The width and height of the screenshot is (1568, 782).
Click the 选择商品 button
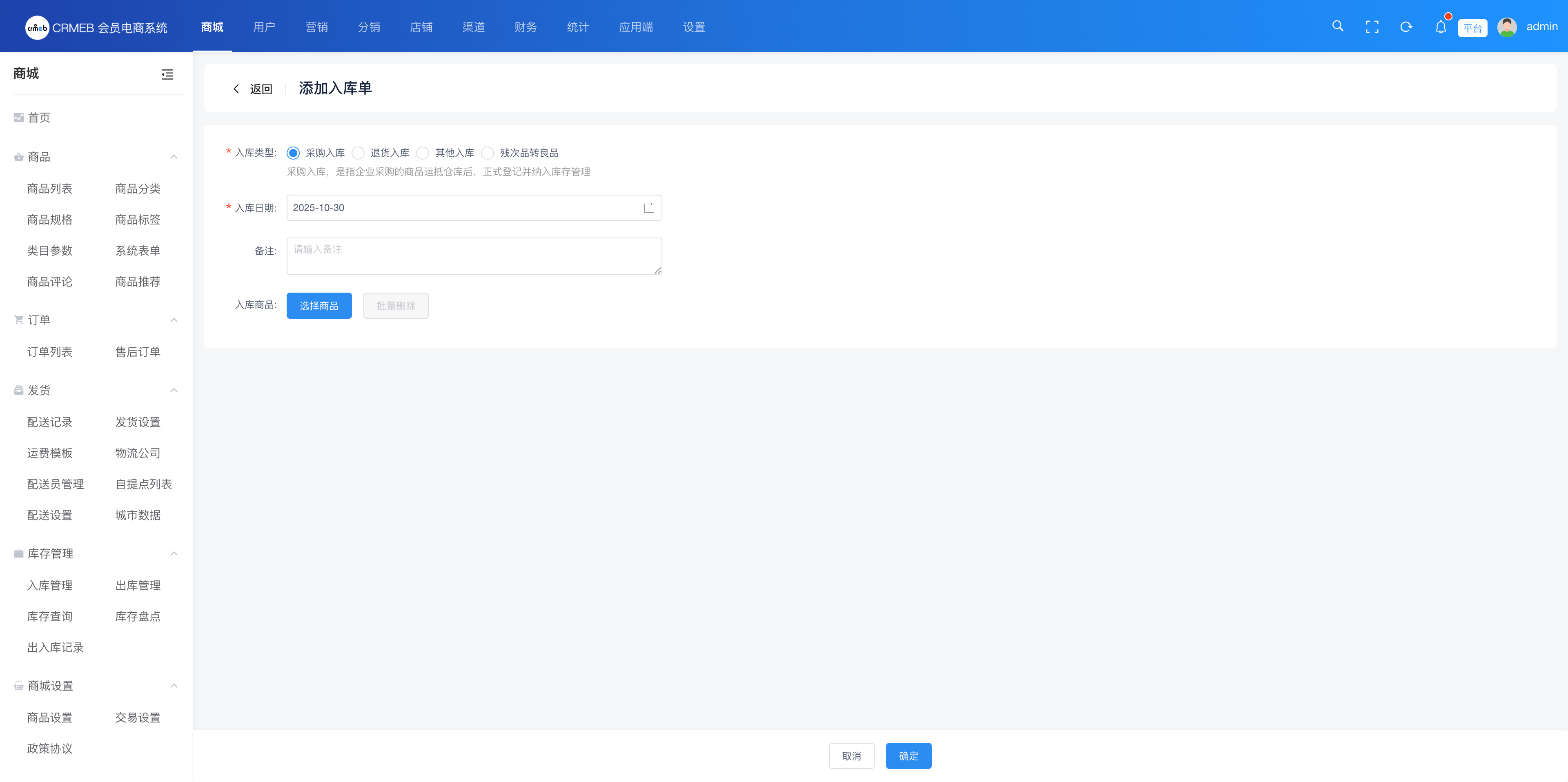pyautogui.click(x=319, y=306)
